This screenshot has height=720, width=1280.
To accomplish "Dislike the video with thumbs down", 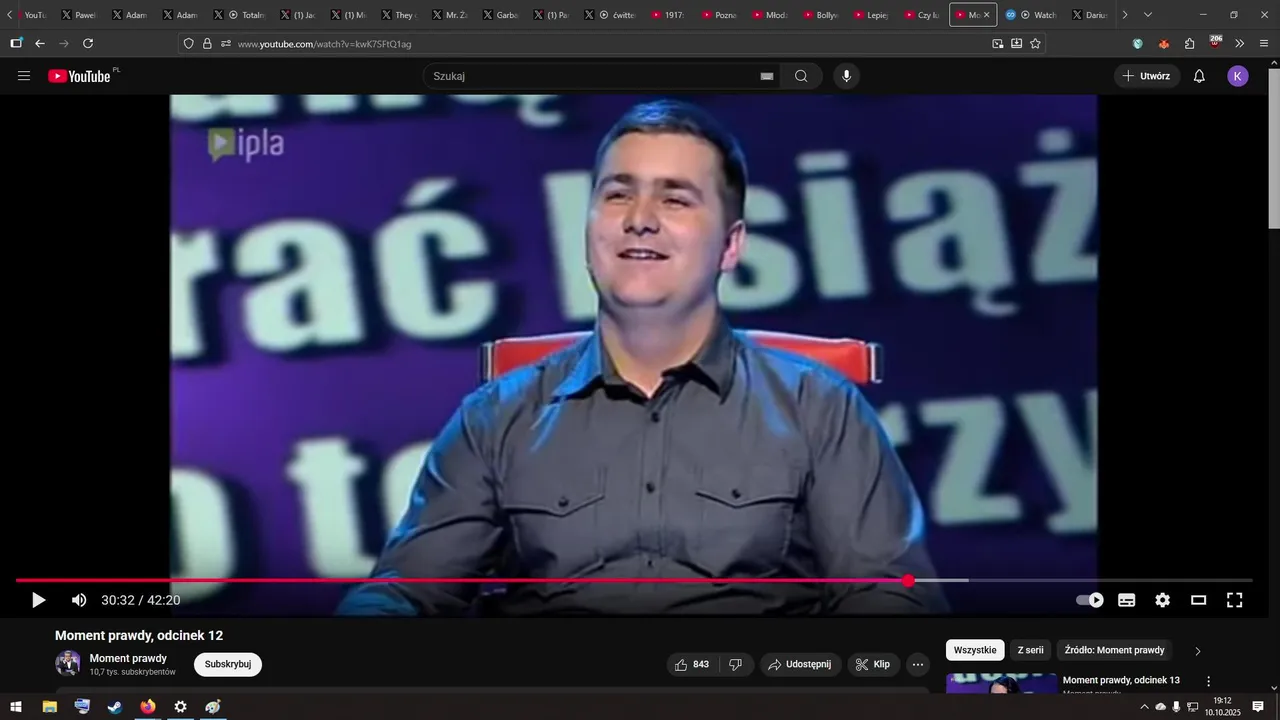I will point(735,664).
